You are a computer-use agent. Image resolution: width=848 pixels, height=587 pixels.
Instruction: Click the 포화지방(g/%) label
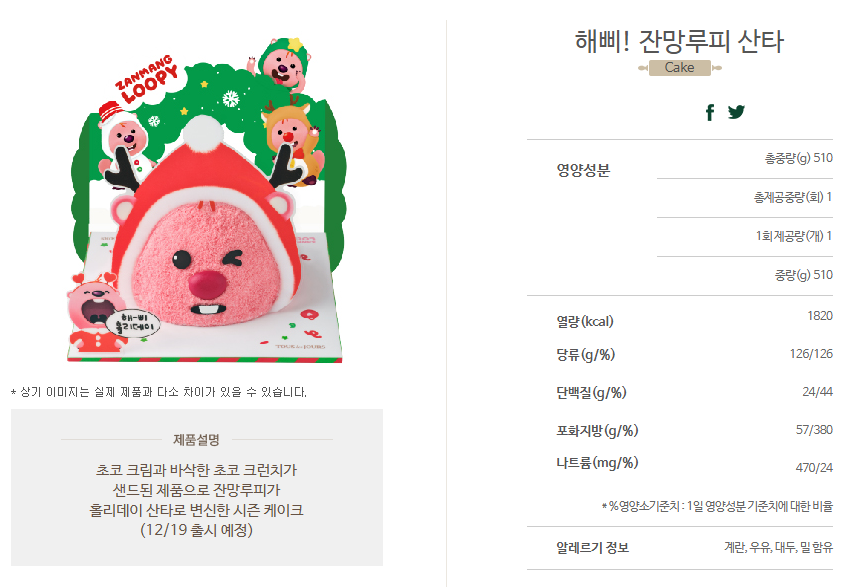click(x=597, y=431)
